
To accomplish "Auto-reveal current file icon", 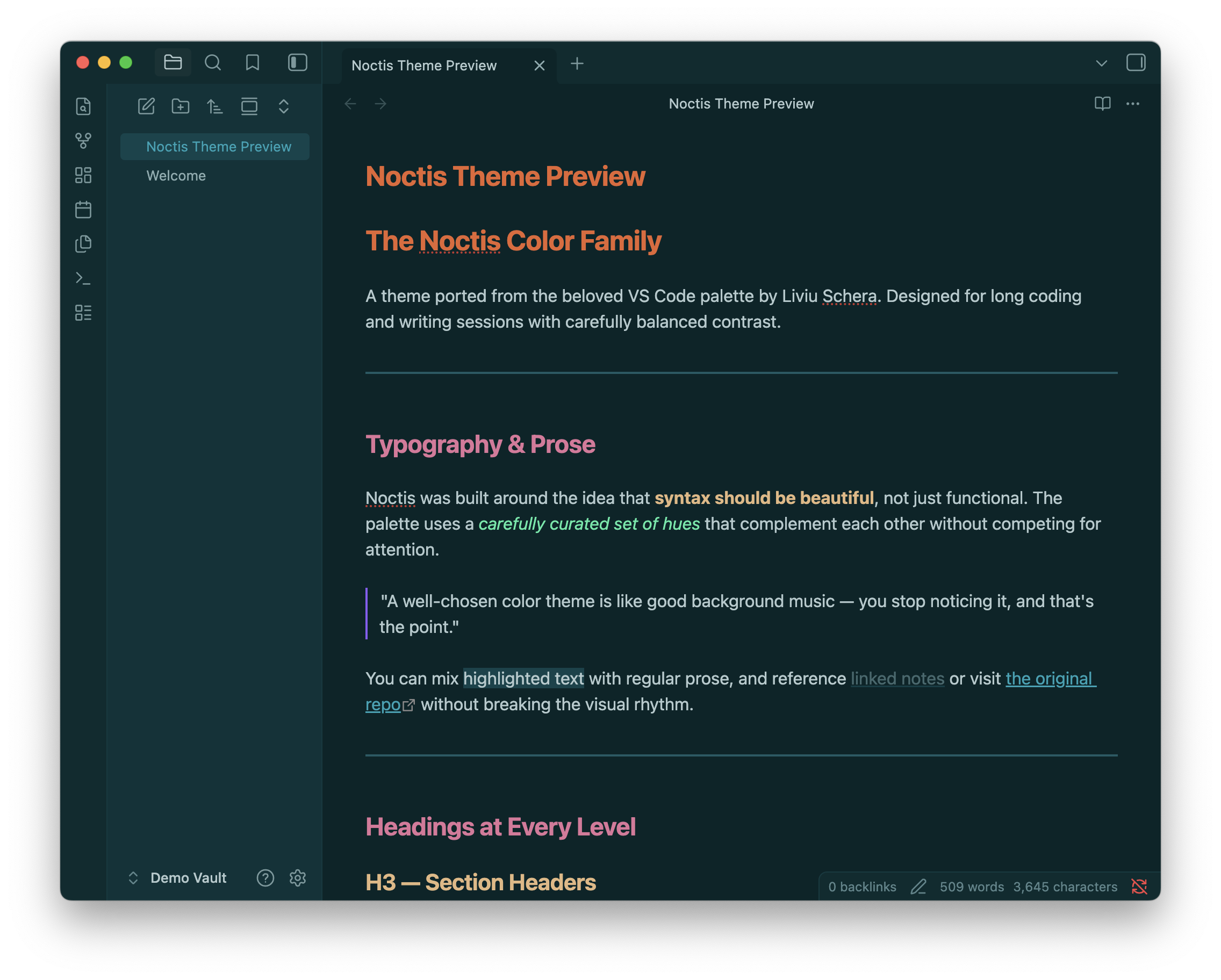I will click(249, 106).
